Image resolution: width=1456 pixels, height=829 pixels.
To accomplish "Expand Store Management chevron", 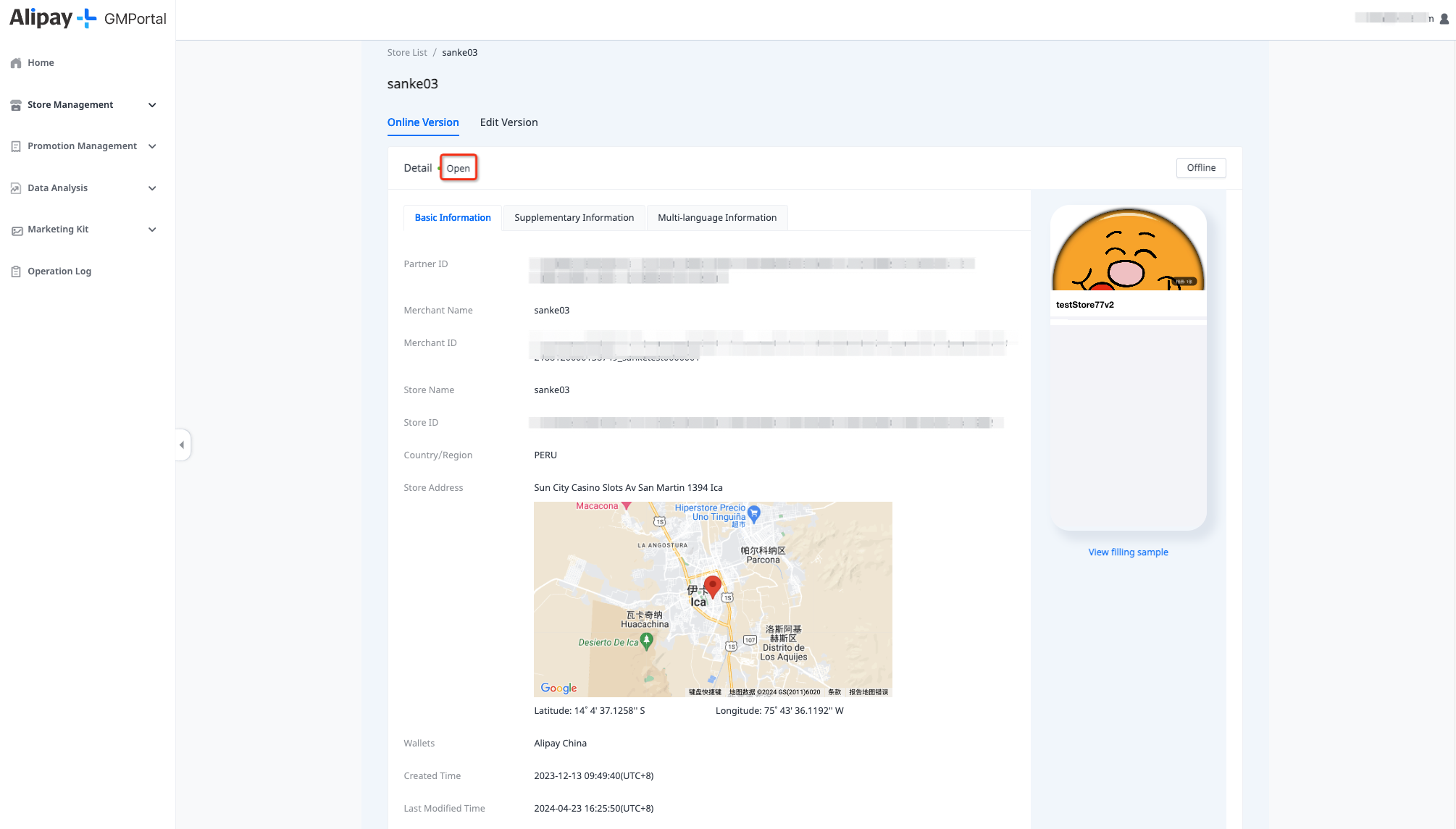I will pyautogui.click(x=152, y=105).
